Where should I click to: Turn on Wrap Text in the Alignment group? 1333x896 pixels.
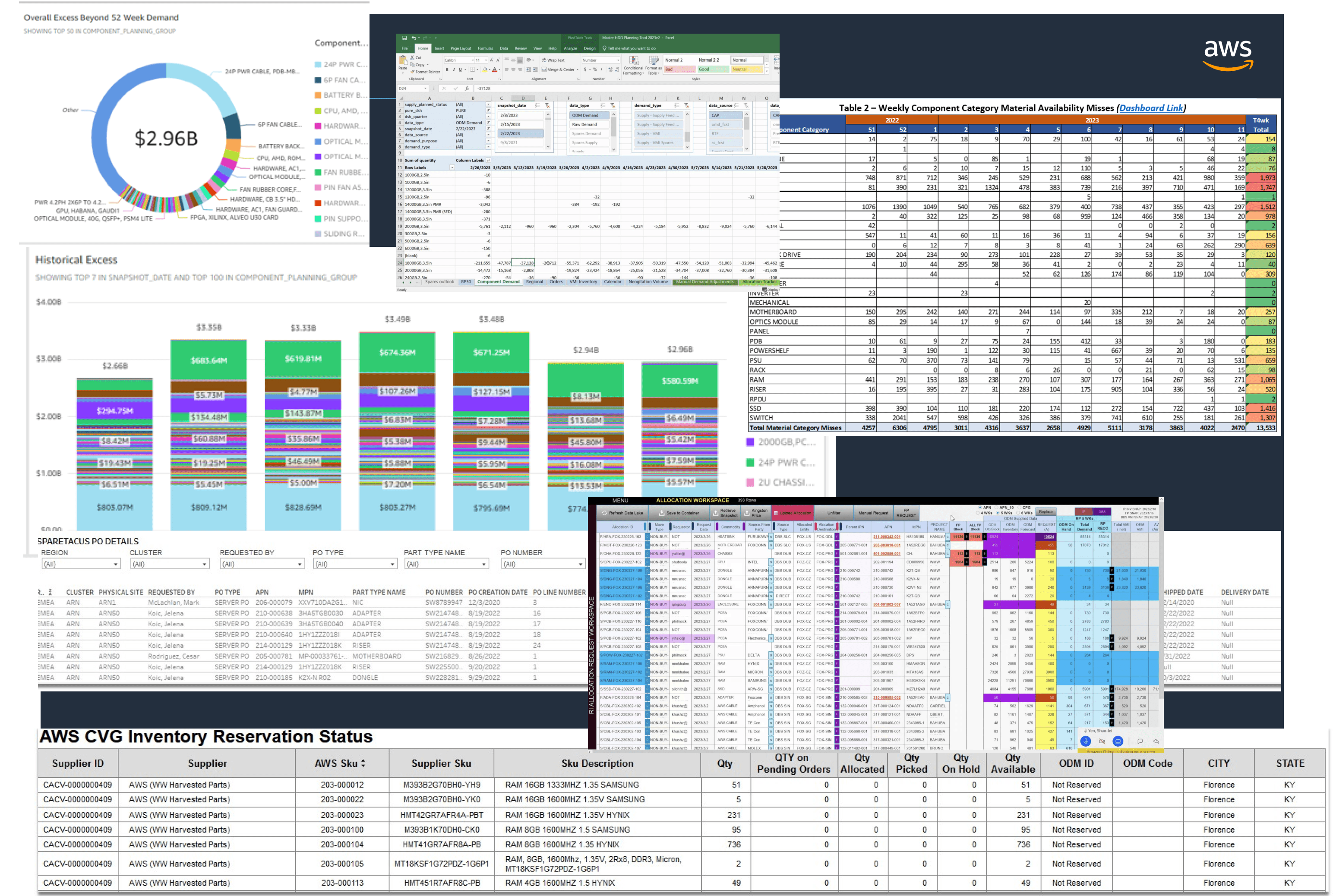coord(553,60)
